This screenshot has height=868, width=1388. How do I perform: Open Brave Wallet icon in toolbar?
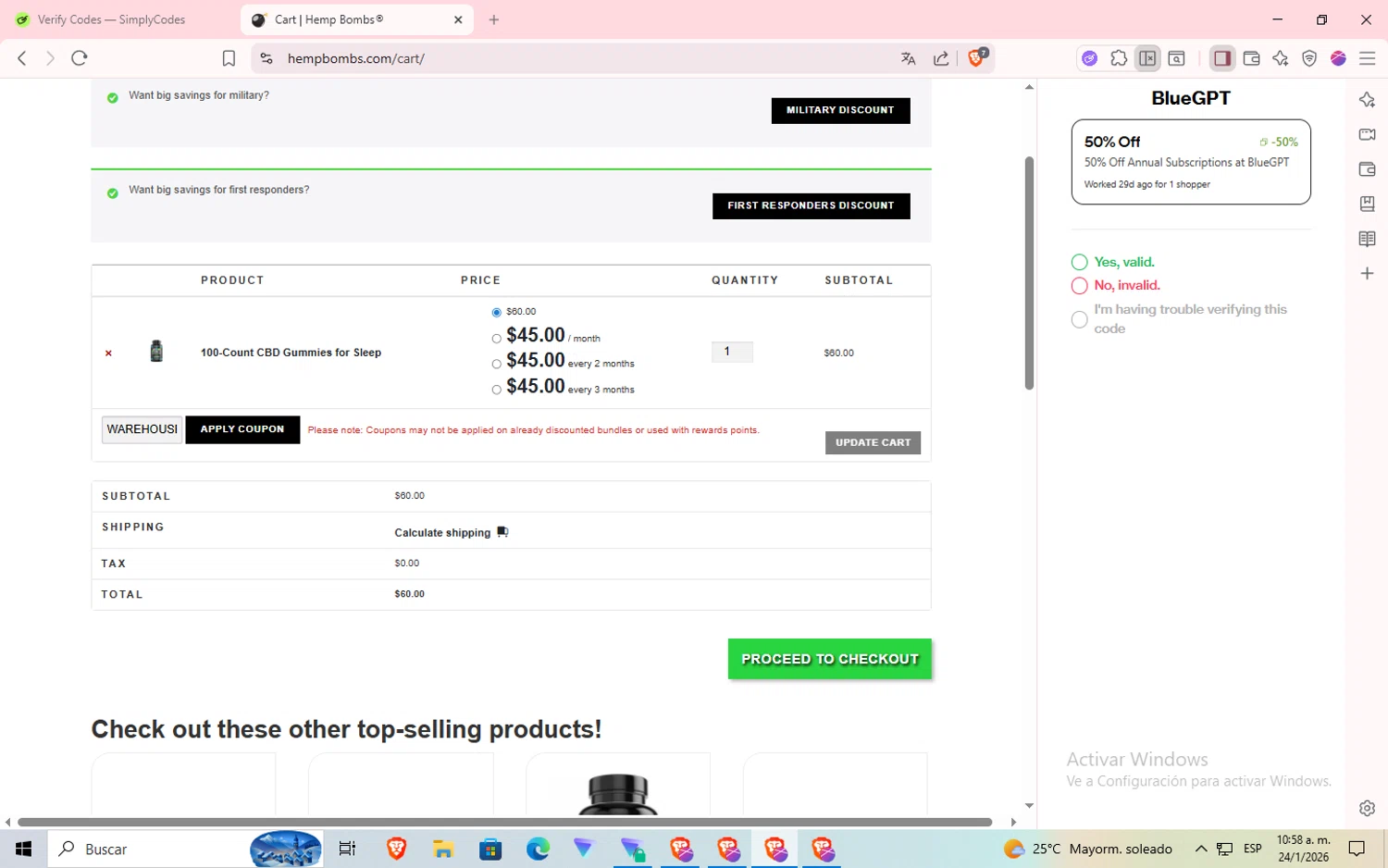(x=1251, y=58)
